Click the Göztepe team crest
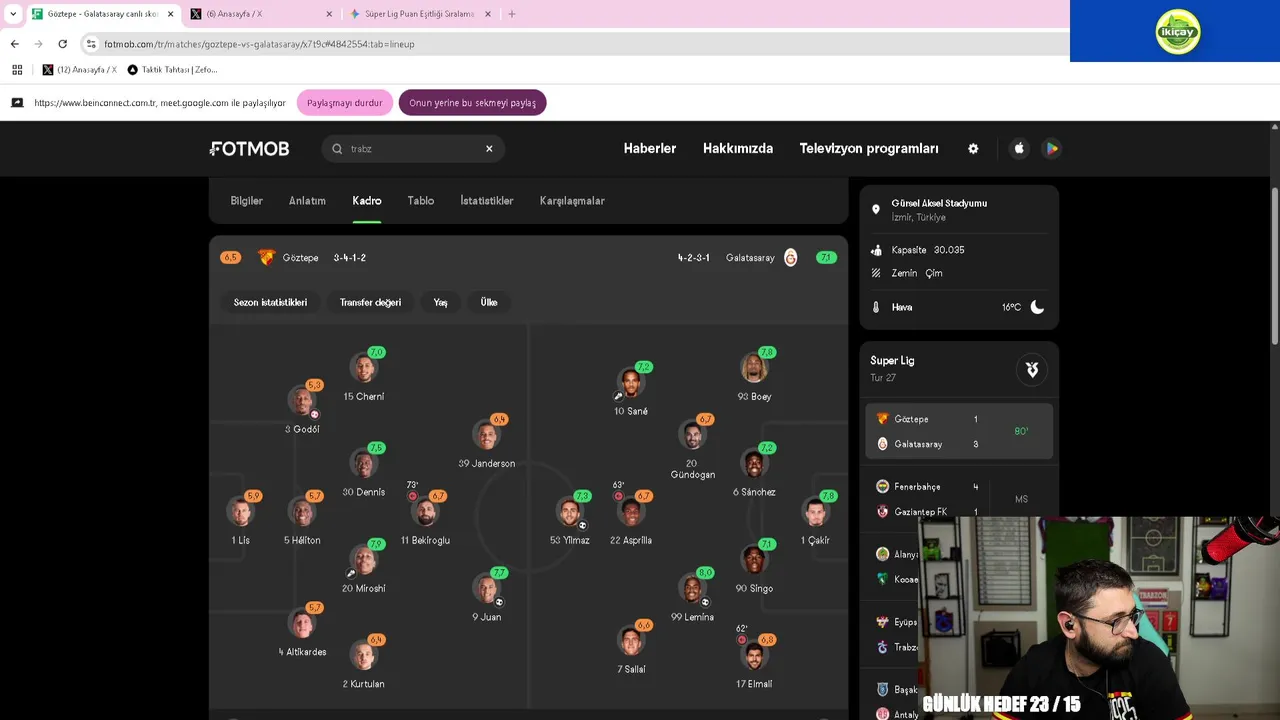This screenshot has width=1280, height=720. point(266,258)
